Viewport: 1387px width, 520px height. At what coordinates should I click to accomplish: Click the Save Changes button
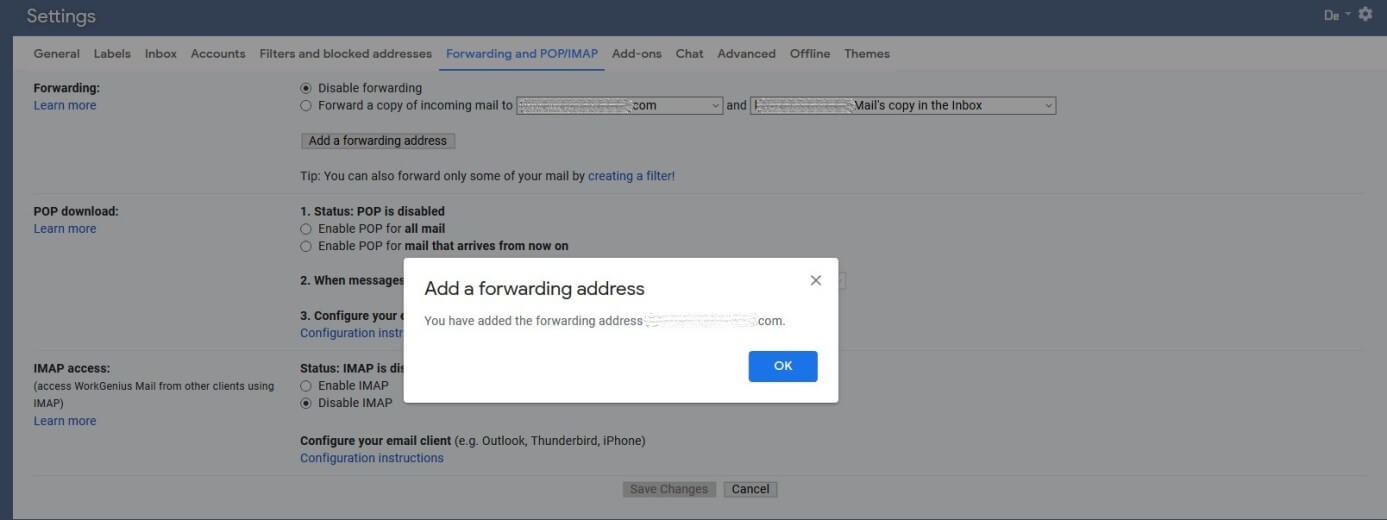tap(669, 489)
